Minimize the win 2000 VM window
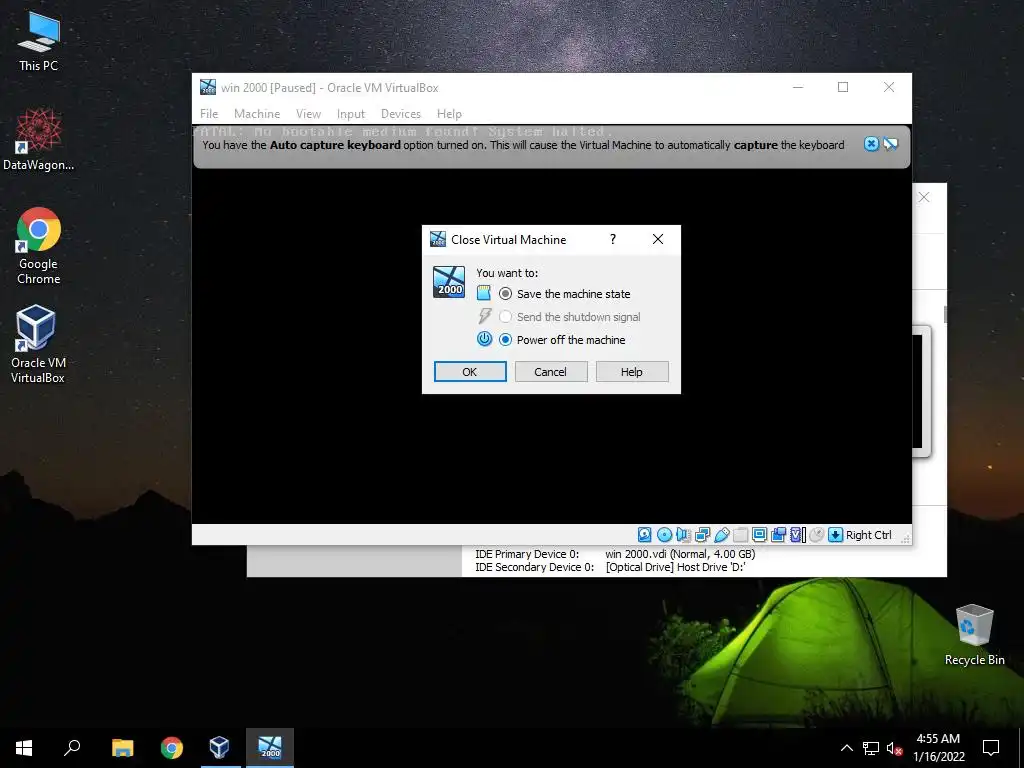Viewport: 1024px width, 768px height. 797,87
